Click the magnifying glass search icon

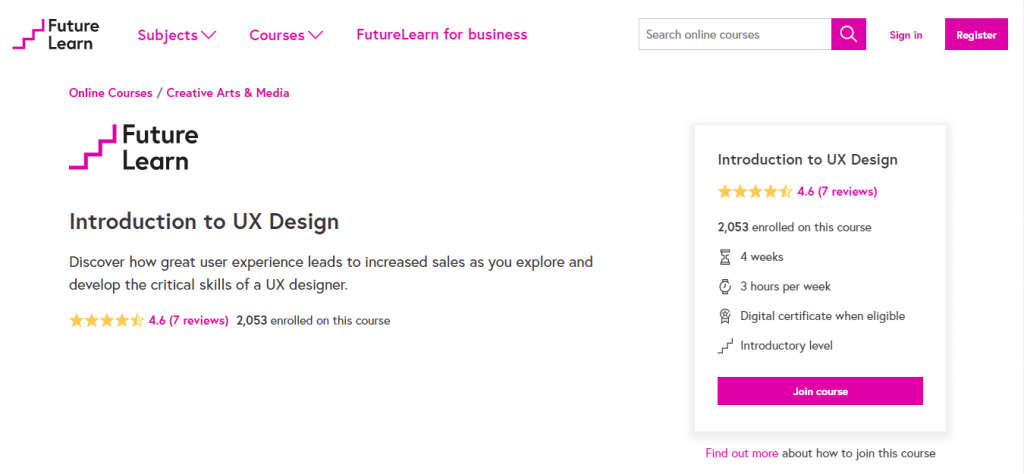[848, 34]
